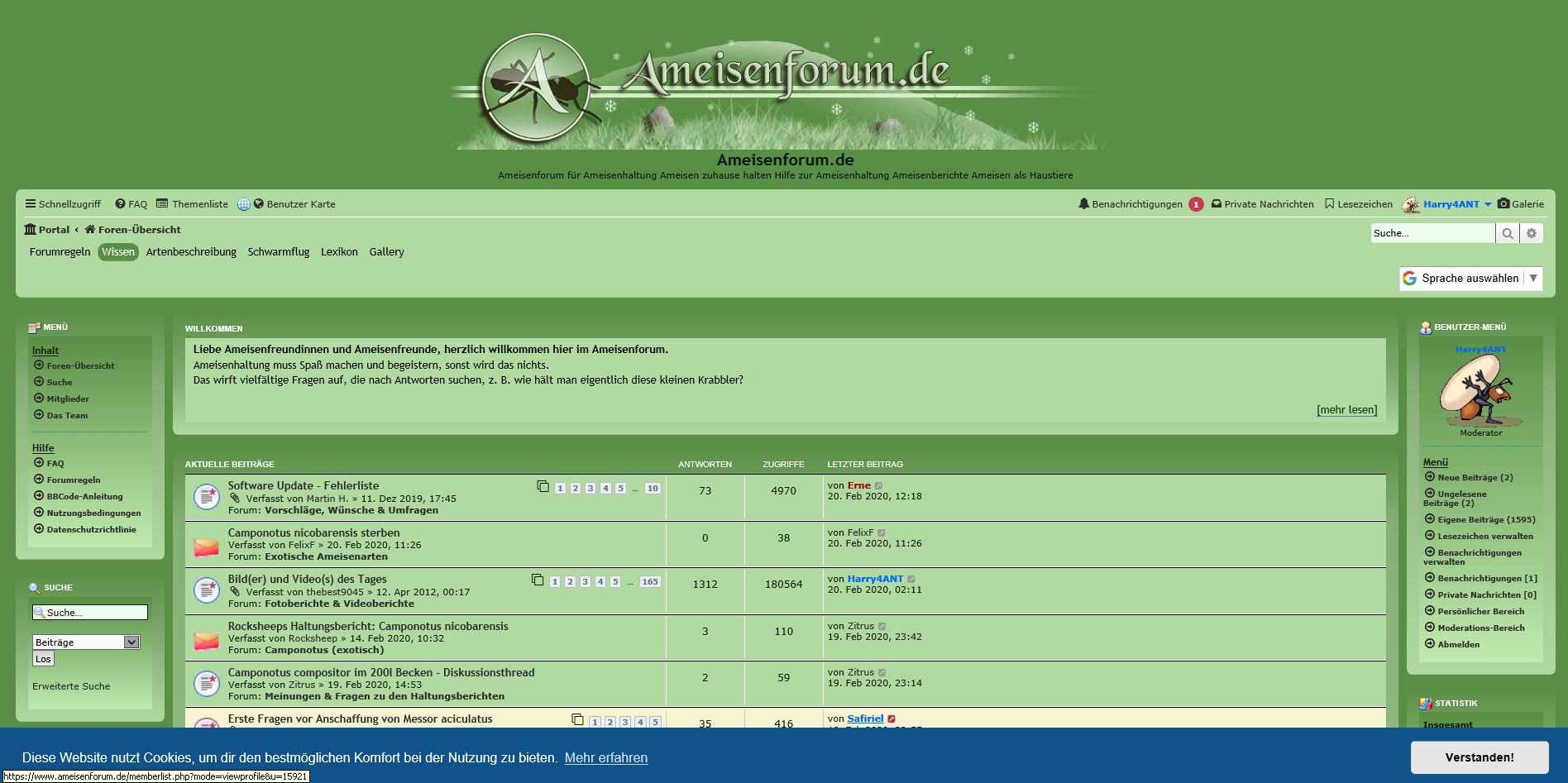
Task: Click the mehr lesen link
Action: click(x=1346, y=409)
